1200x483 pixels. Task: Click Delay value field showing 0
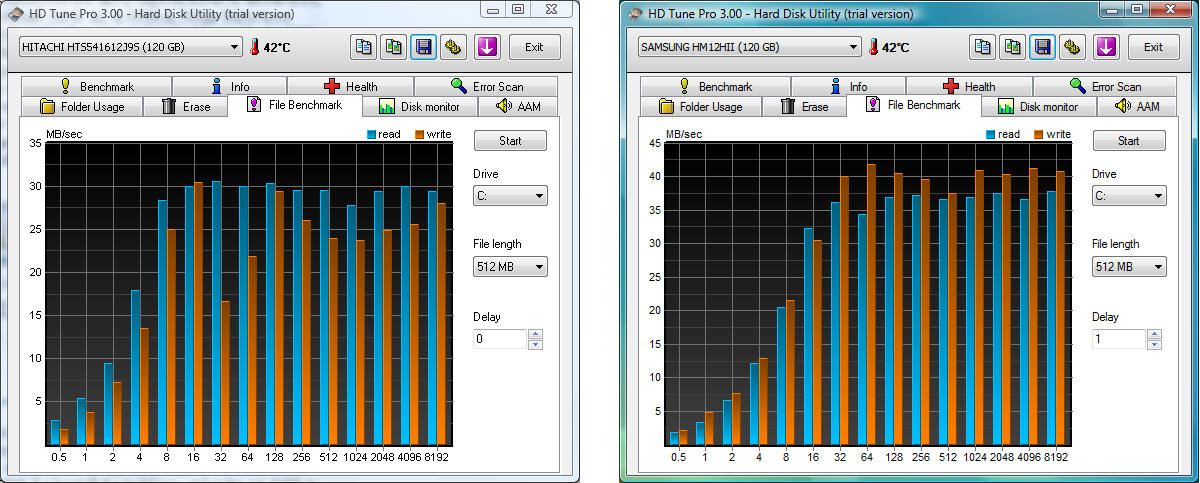click(x=499, y=339)
